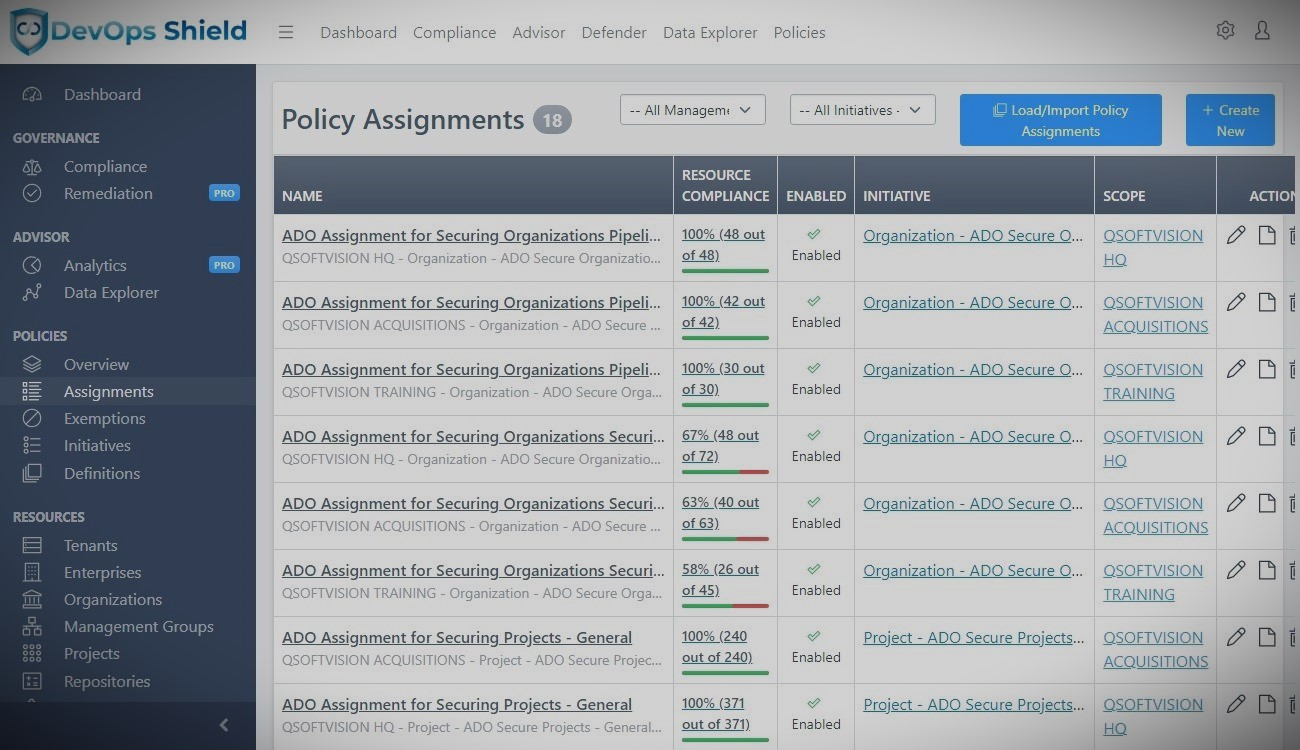This screenshot has width=1300, height=750.
Task: Click the Tenants icon in sidebar
Action: click(32, 546)
